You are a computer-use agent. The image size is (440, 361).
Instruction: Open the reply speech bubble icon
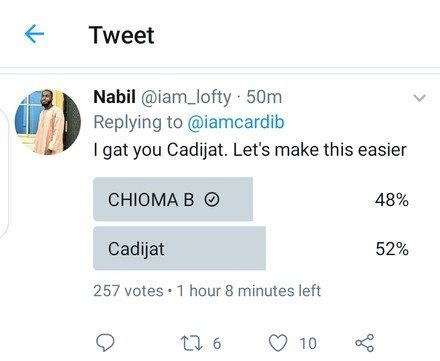(105, 343)
